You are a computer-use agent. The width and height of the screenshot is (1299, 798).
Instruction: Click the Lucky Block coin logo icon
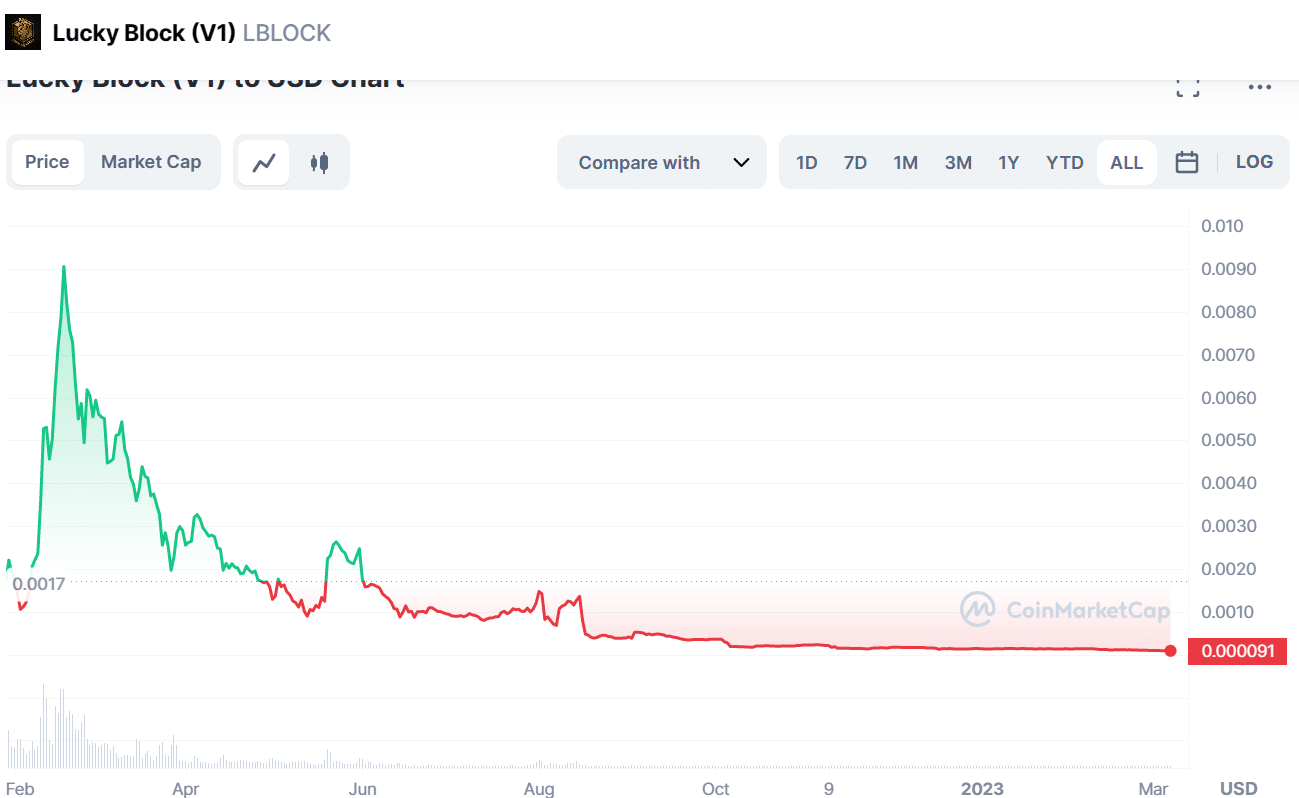[23, 33]
